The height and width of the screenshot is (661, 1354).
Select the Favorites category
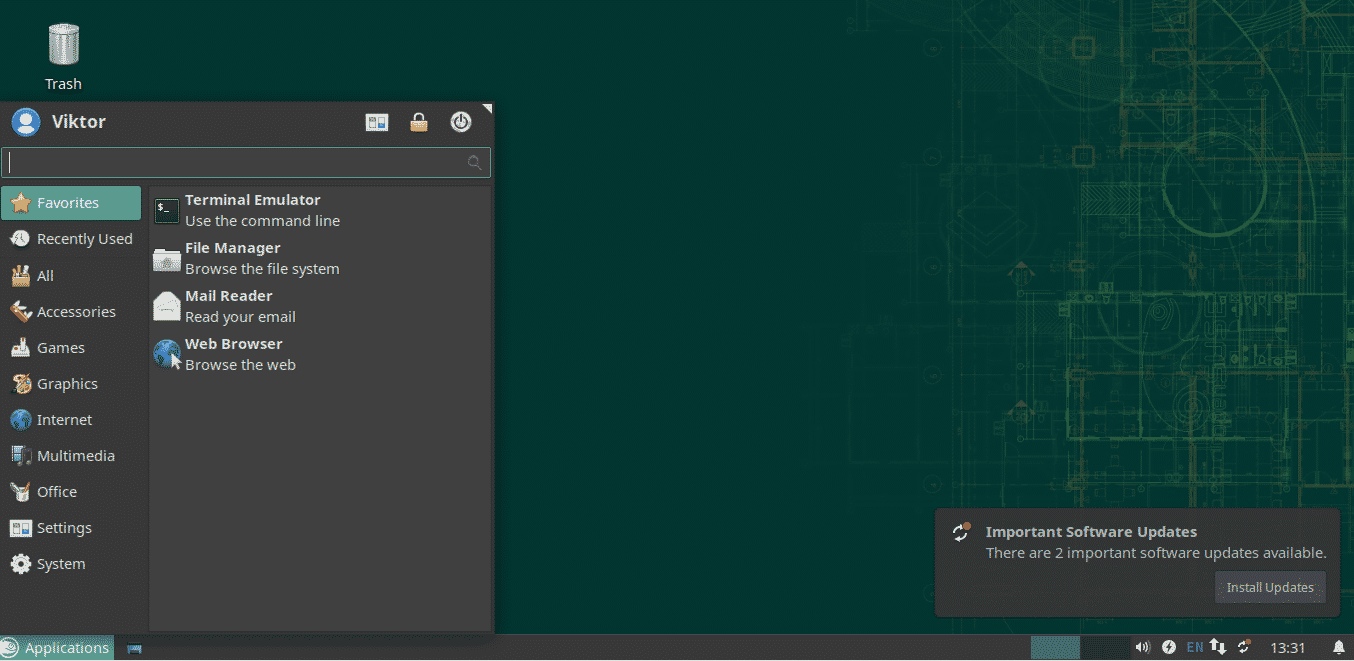click(71, 203)
